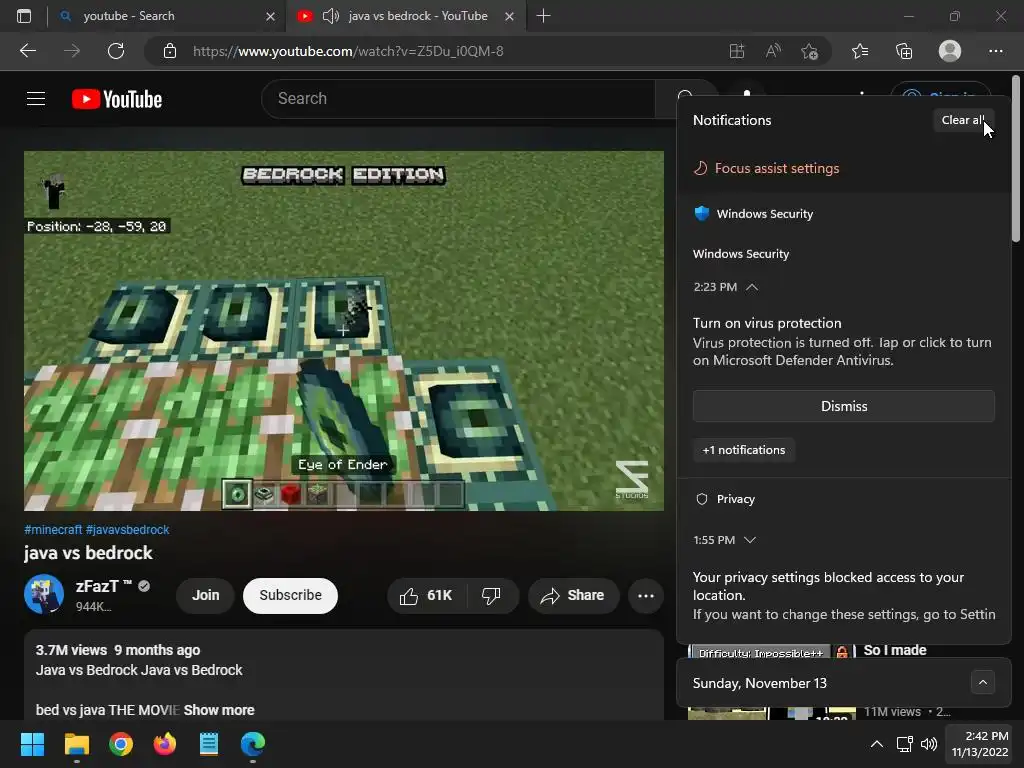Image resolution: width=1024 pixels, height=768 pixels.
Task: Mute the YouTube tab audio icon
Action: coord(331,16)
